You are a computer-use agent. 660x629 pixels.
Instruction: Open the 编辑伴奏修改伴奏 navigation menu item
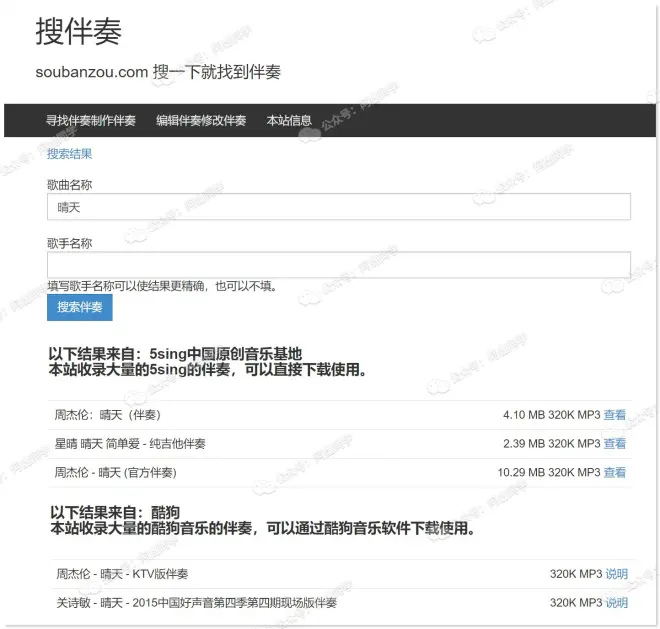tap(200, 120)
